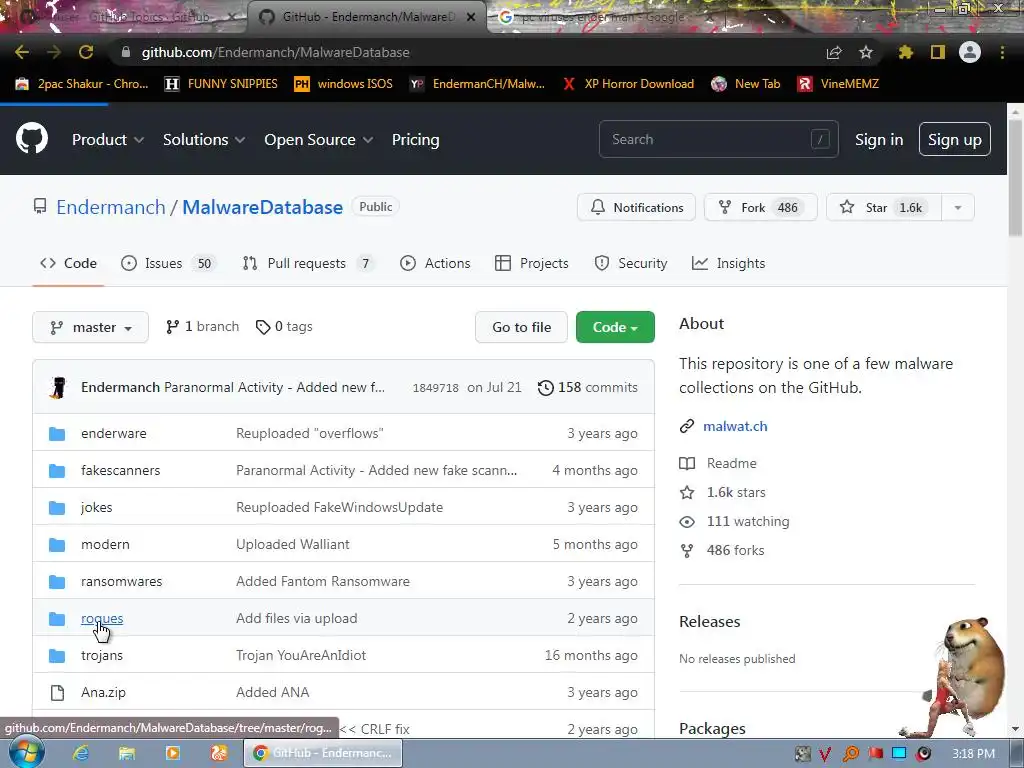1024x768 pixels.
Task: Open the Star lists dropdown arrow
Action: point(958,208)
